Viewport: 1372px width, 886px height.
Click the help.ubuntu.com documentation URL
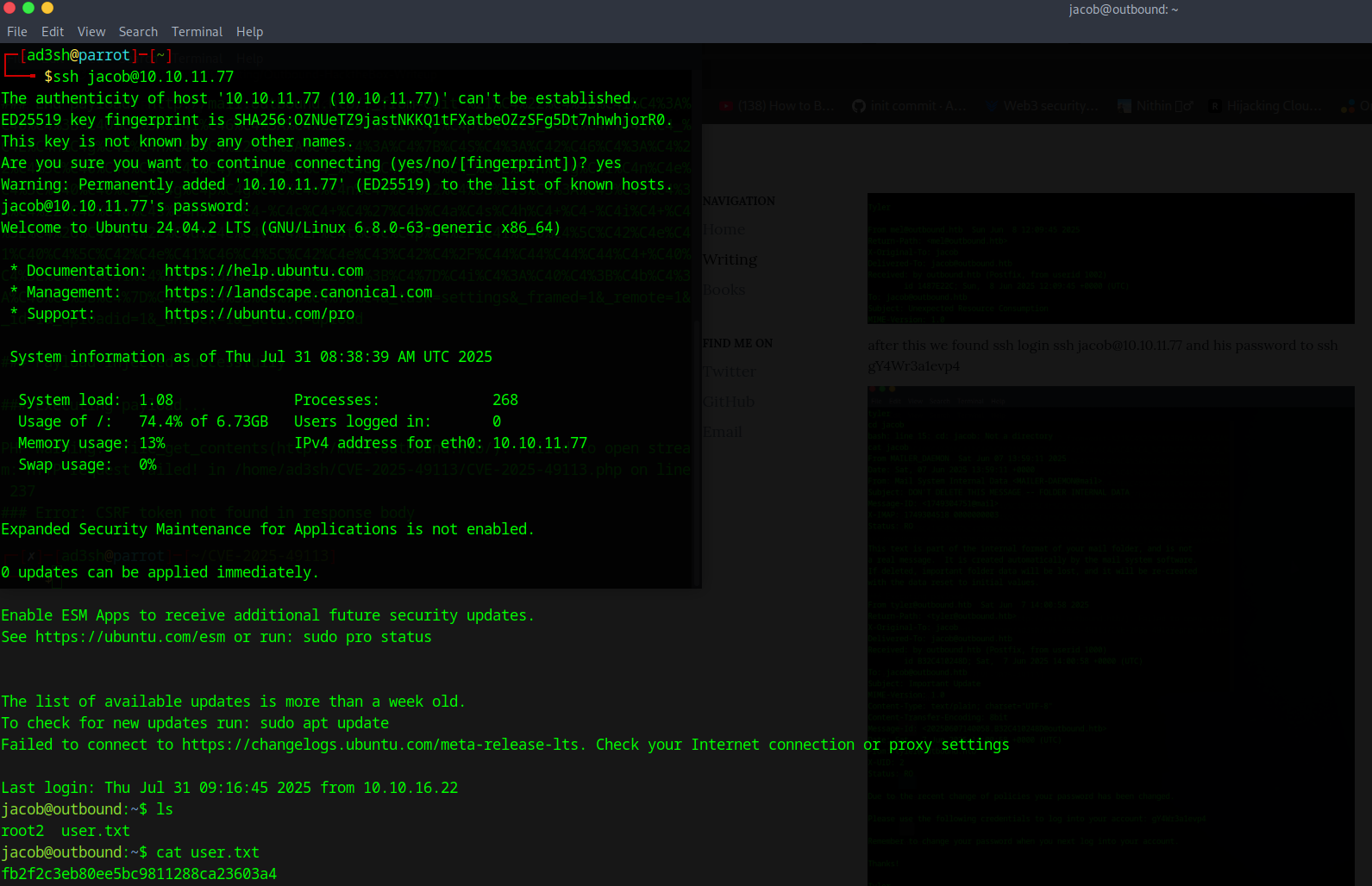tap(264, 271)
